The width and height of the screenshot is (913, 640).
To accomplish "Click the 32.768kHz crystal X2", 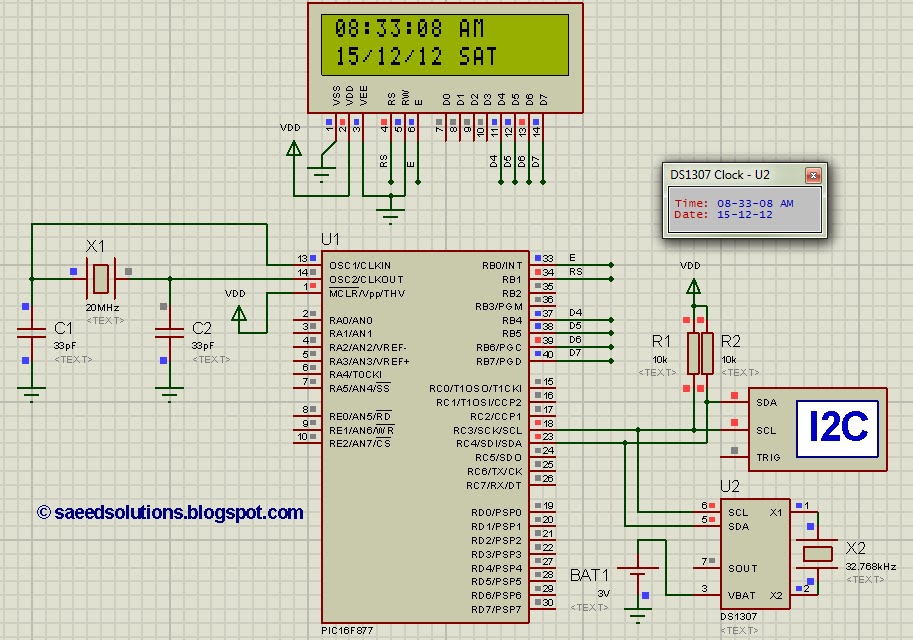I will point(817,552).
